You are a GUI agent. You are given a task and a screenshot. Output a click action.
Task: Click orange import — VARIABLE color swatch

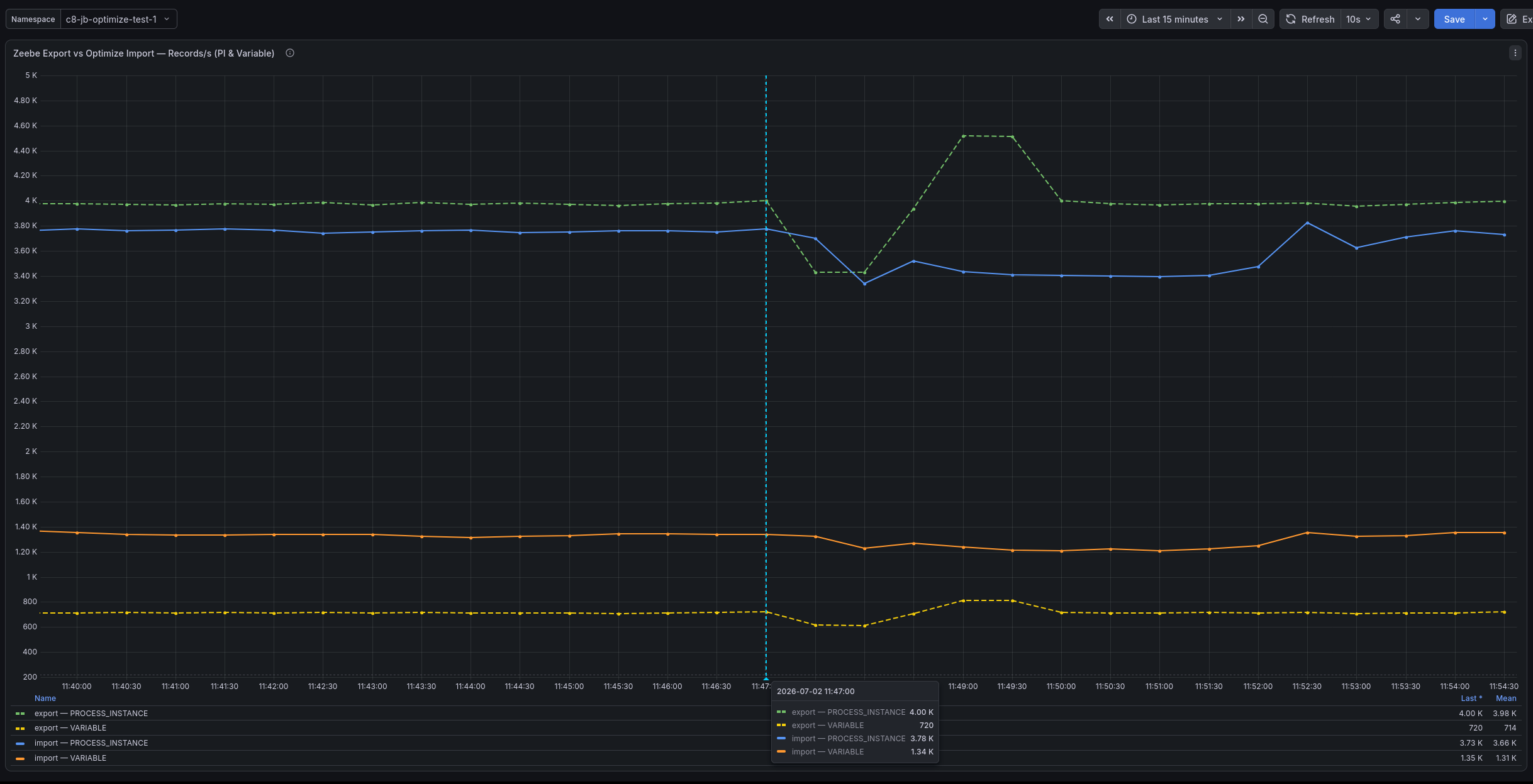[x=20, y=759]
